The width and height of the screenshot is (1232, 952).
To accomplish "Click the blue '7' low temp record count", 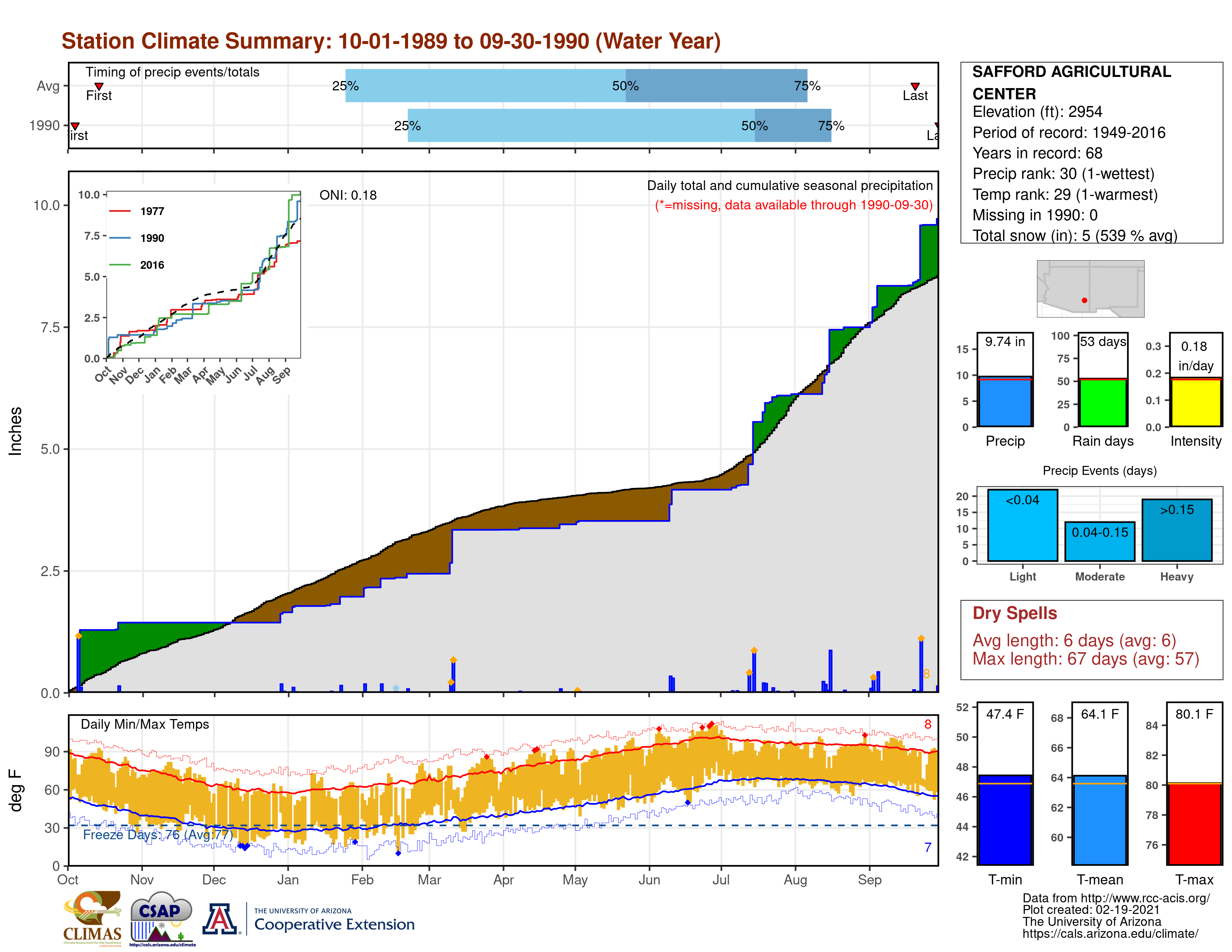I will pyautogui.click(x=927, y=847).
